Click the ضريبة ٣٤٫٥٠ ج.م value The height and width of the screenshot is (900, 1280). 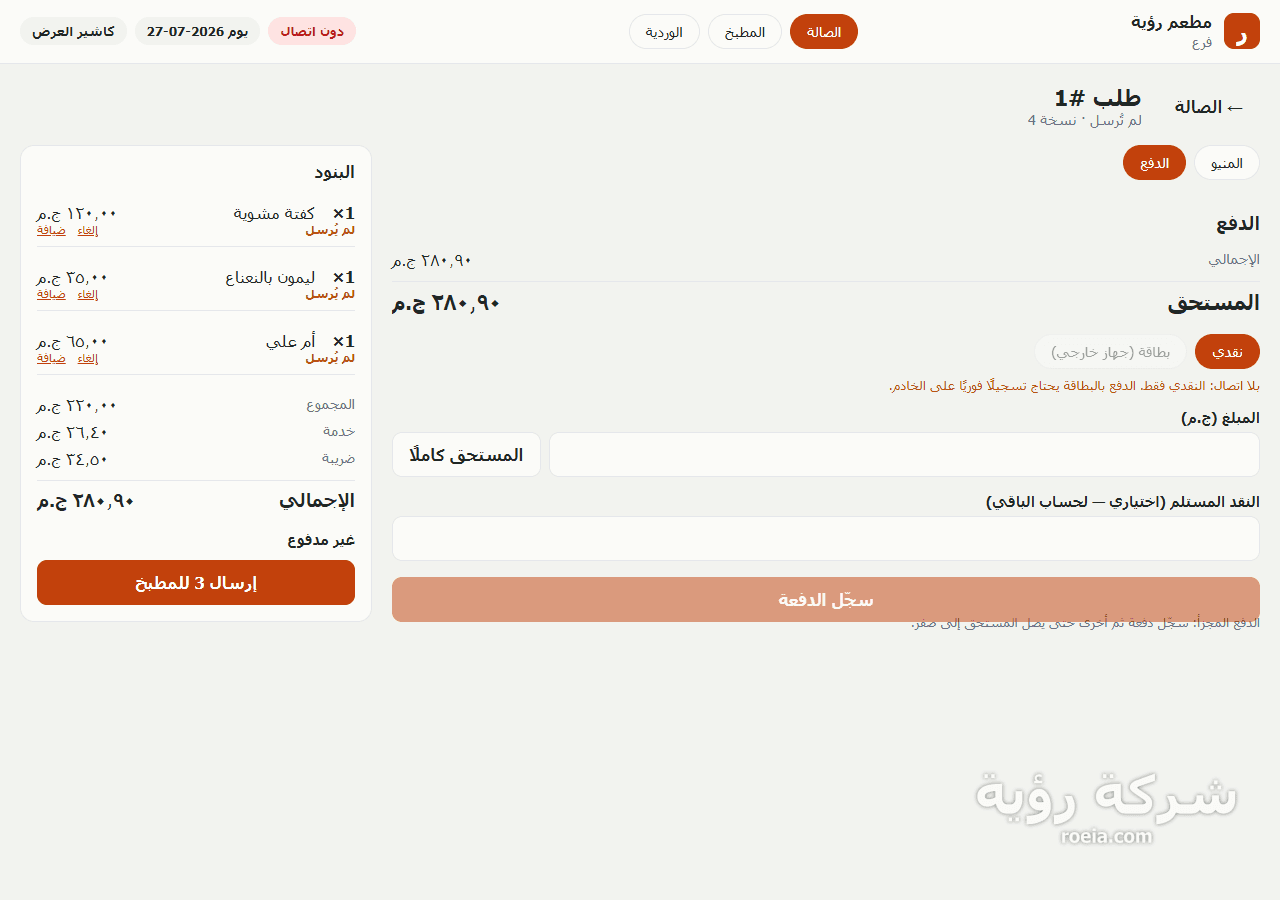73,459
